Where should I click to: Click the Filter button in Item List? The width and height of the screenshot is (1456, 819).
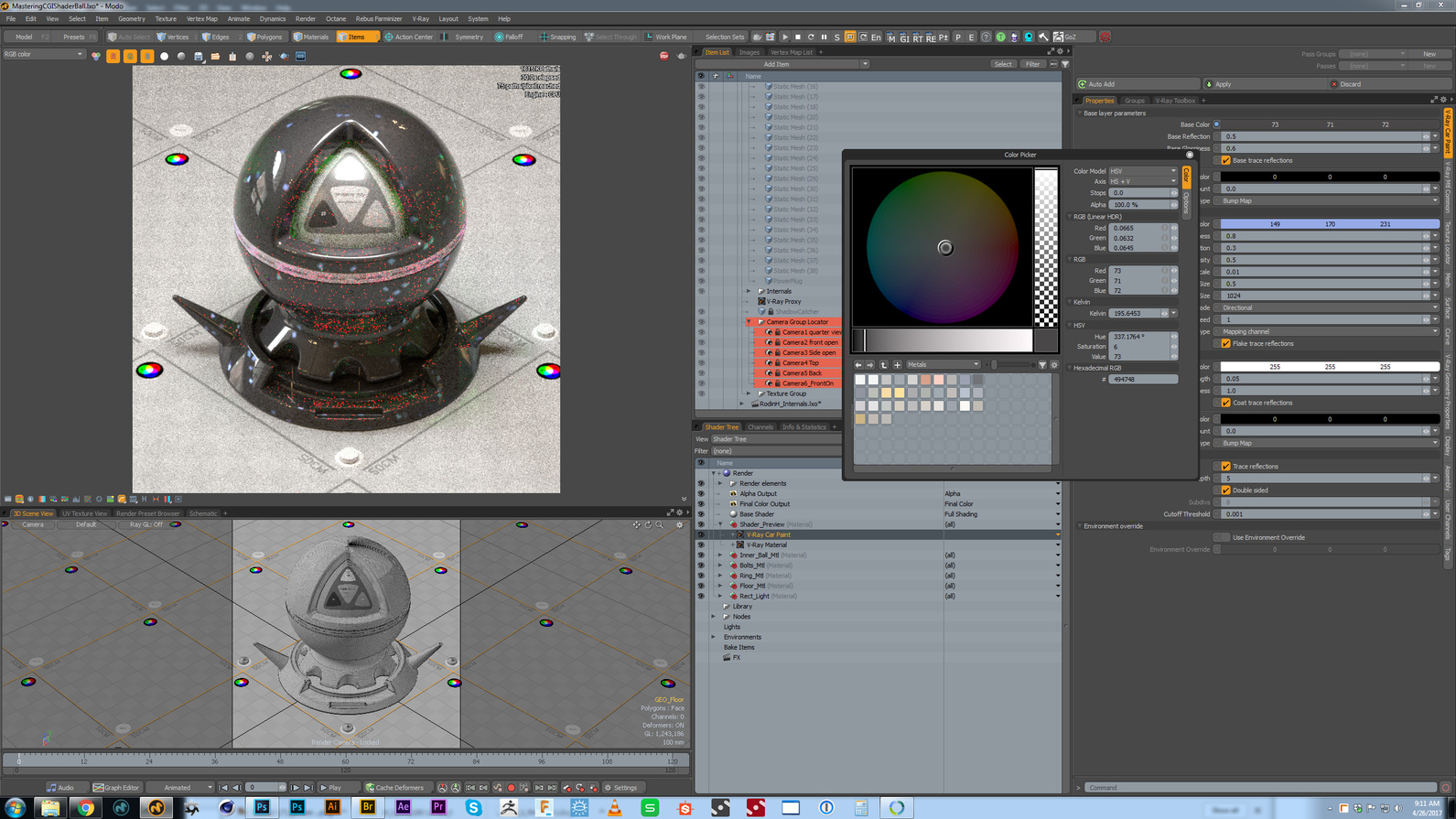pyautogui.click(x=1032, y=64)
